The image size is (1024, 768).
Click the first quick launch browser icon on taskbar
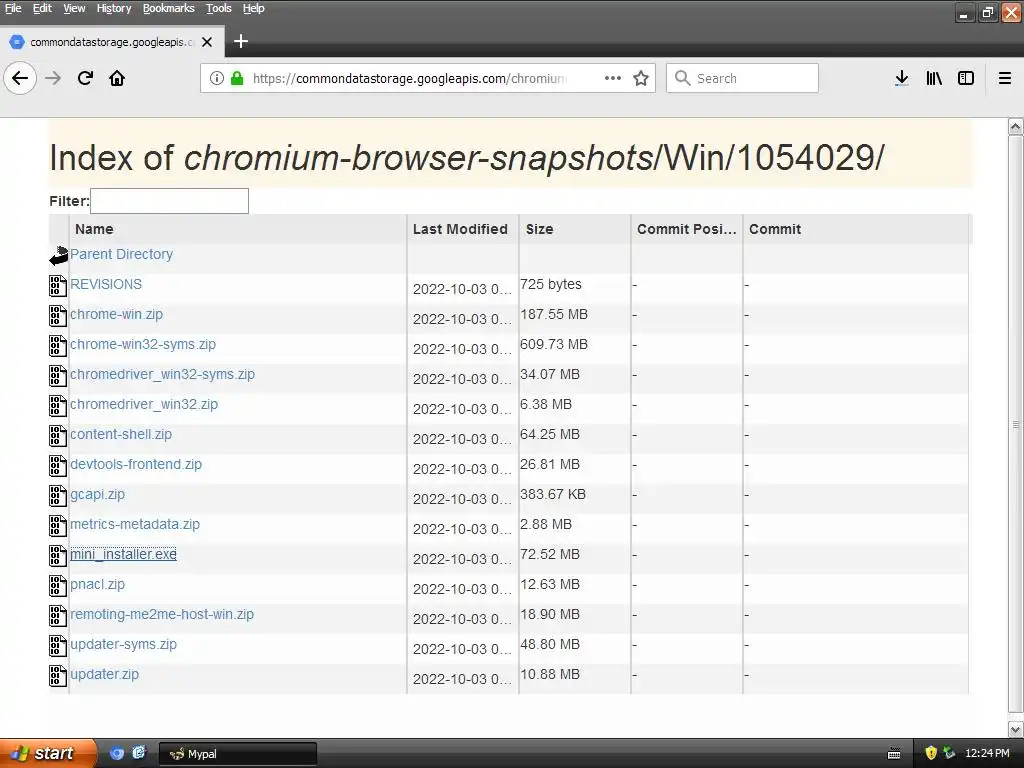click(x=117, y=754)
